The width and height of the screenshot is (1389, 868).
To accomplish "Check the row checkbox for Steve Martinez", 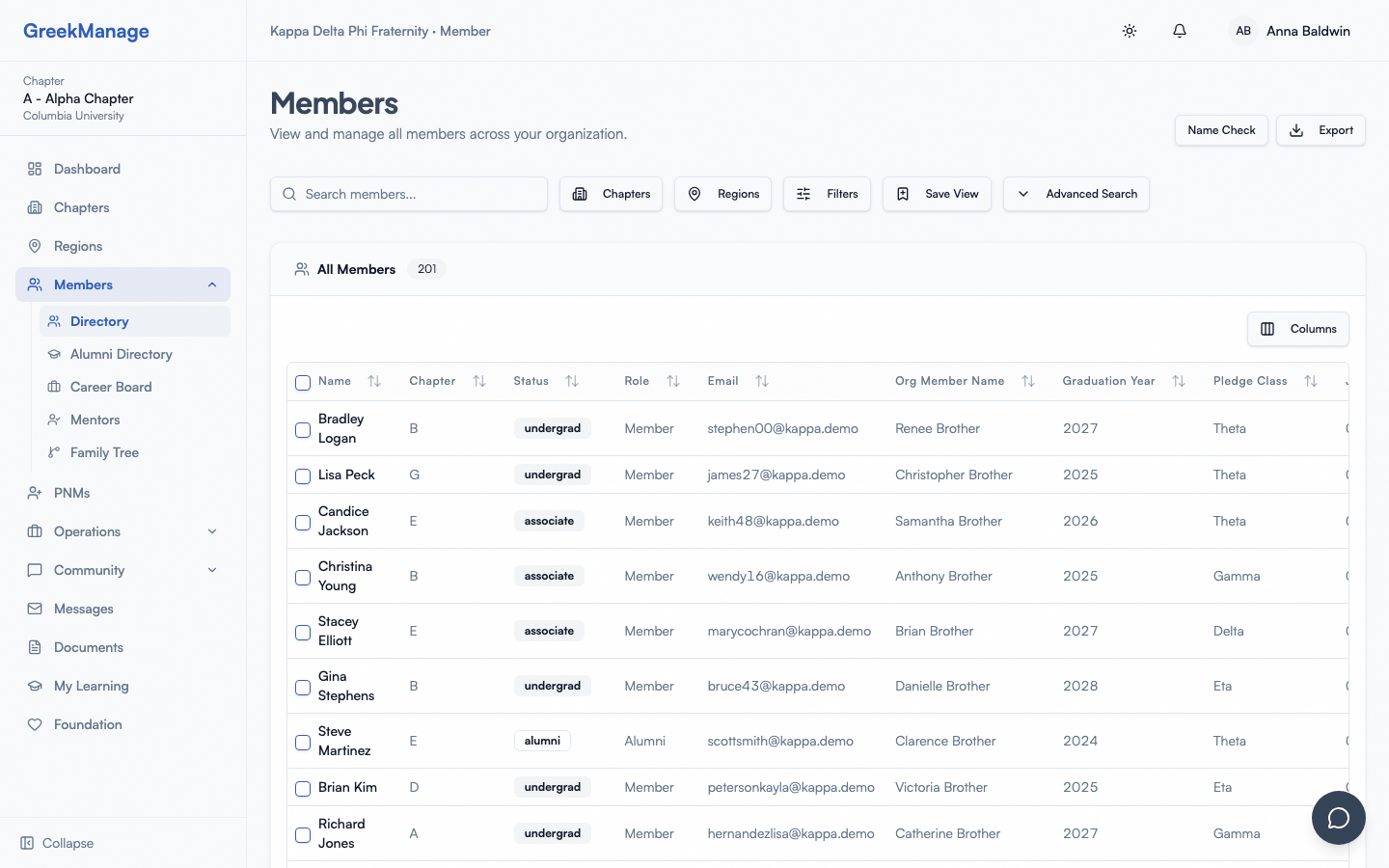I will (302, 742).
